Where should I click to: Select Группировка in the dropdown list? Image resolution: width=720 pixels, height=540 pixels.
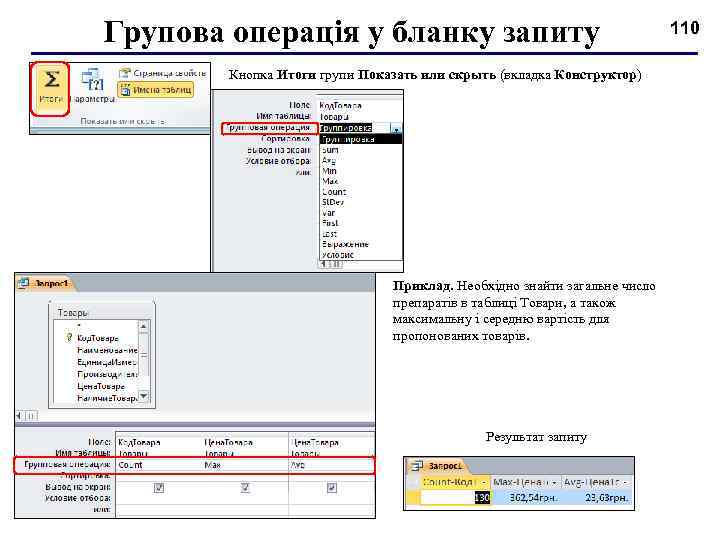(360, 139)
